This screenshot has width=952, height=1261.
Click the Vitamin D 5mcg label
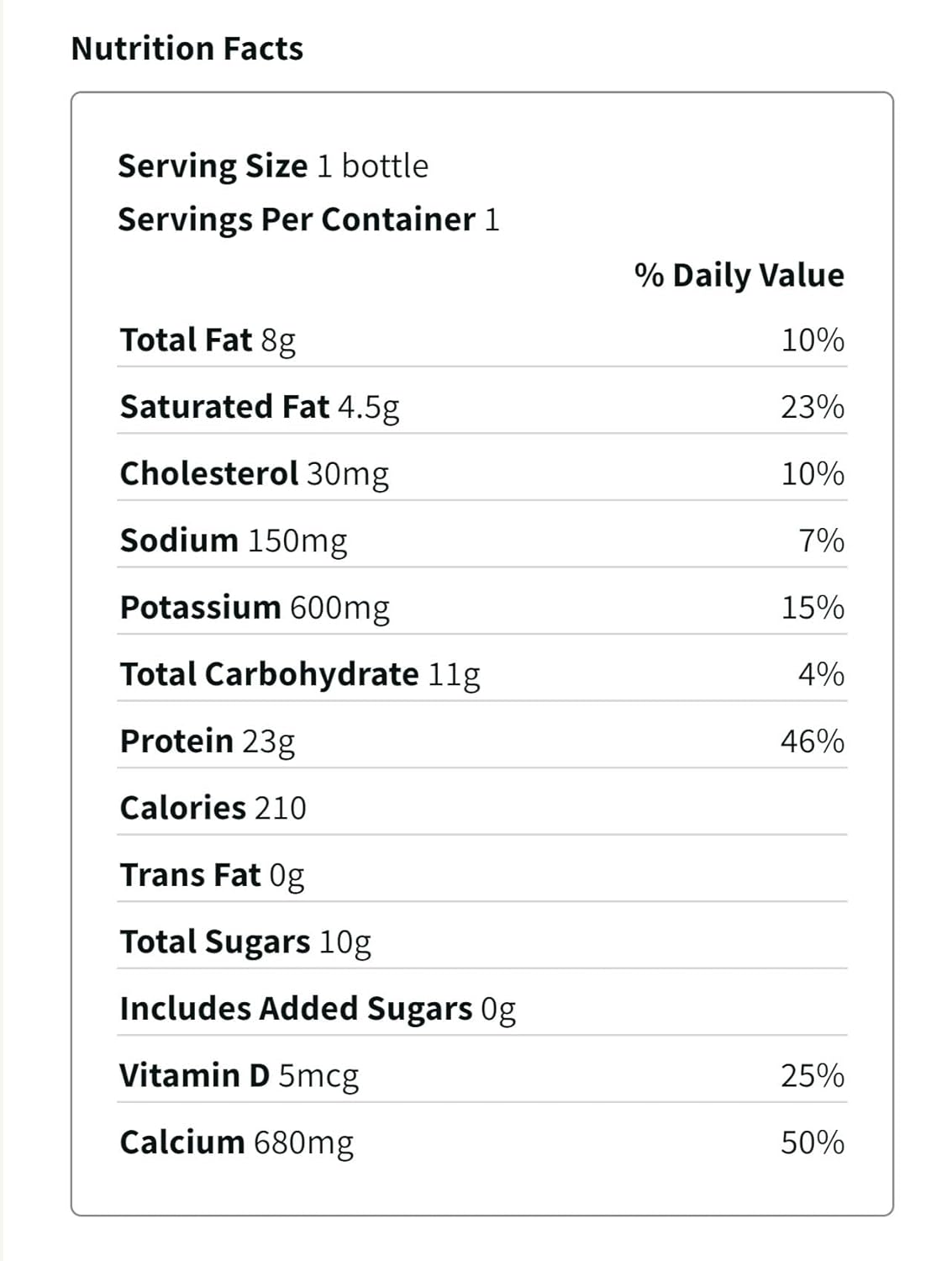point(239,1075)
